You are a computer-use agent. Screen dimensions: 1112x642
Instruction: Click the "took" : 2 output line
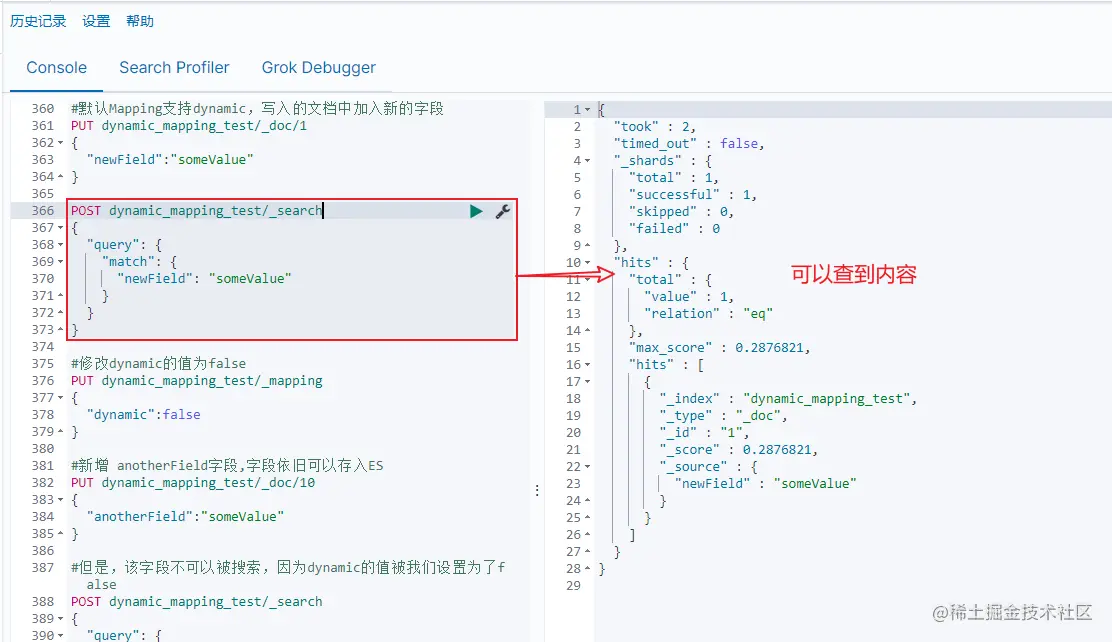click(655, 127)
